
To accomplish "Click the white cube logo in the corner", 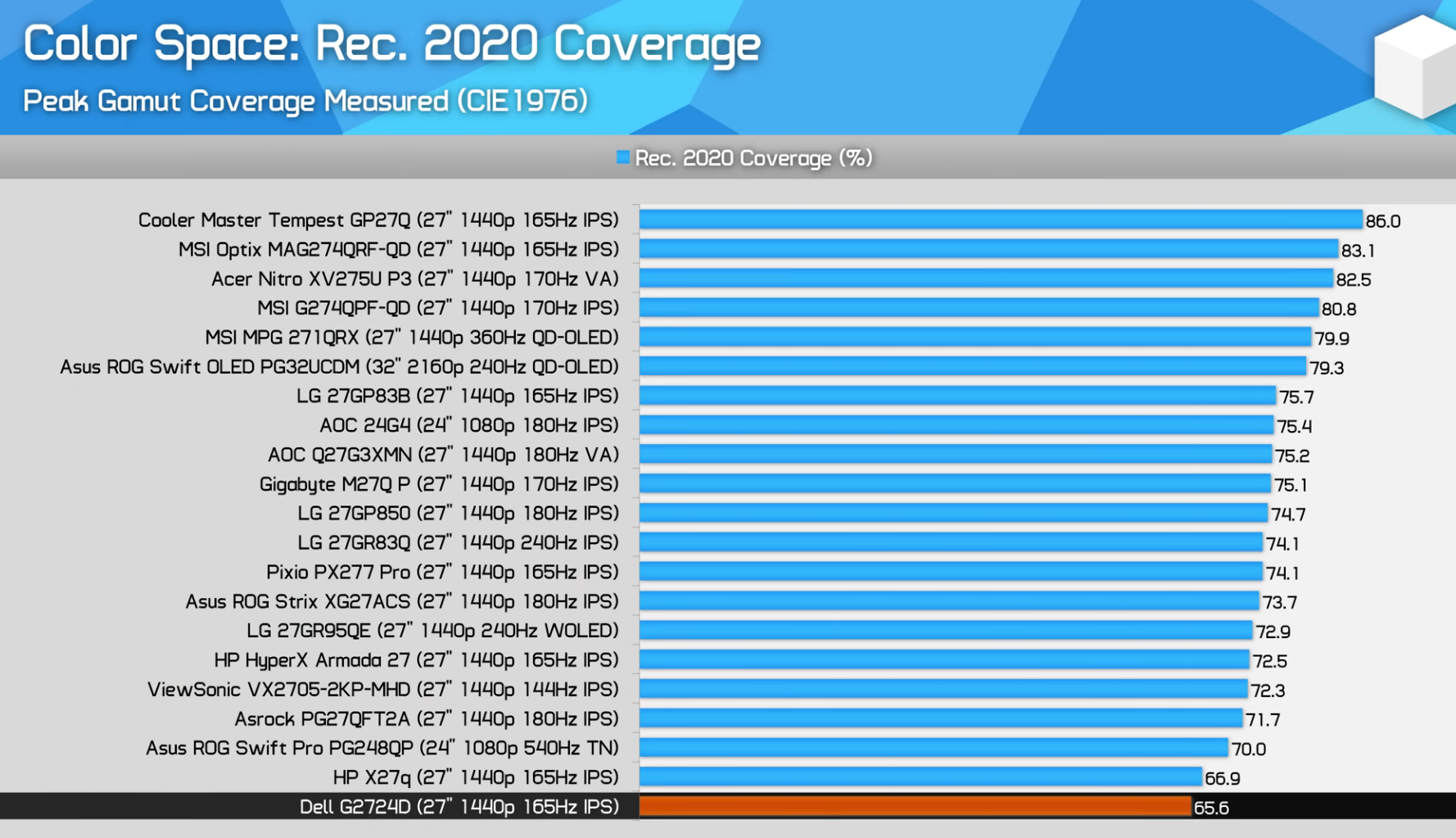I will click(x=1415, y=66).
